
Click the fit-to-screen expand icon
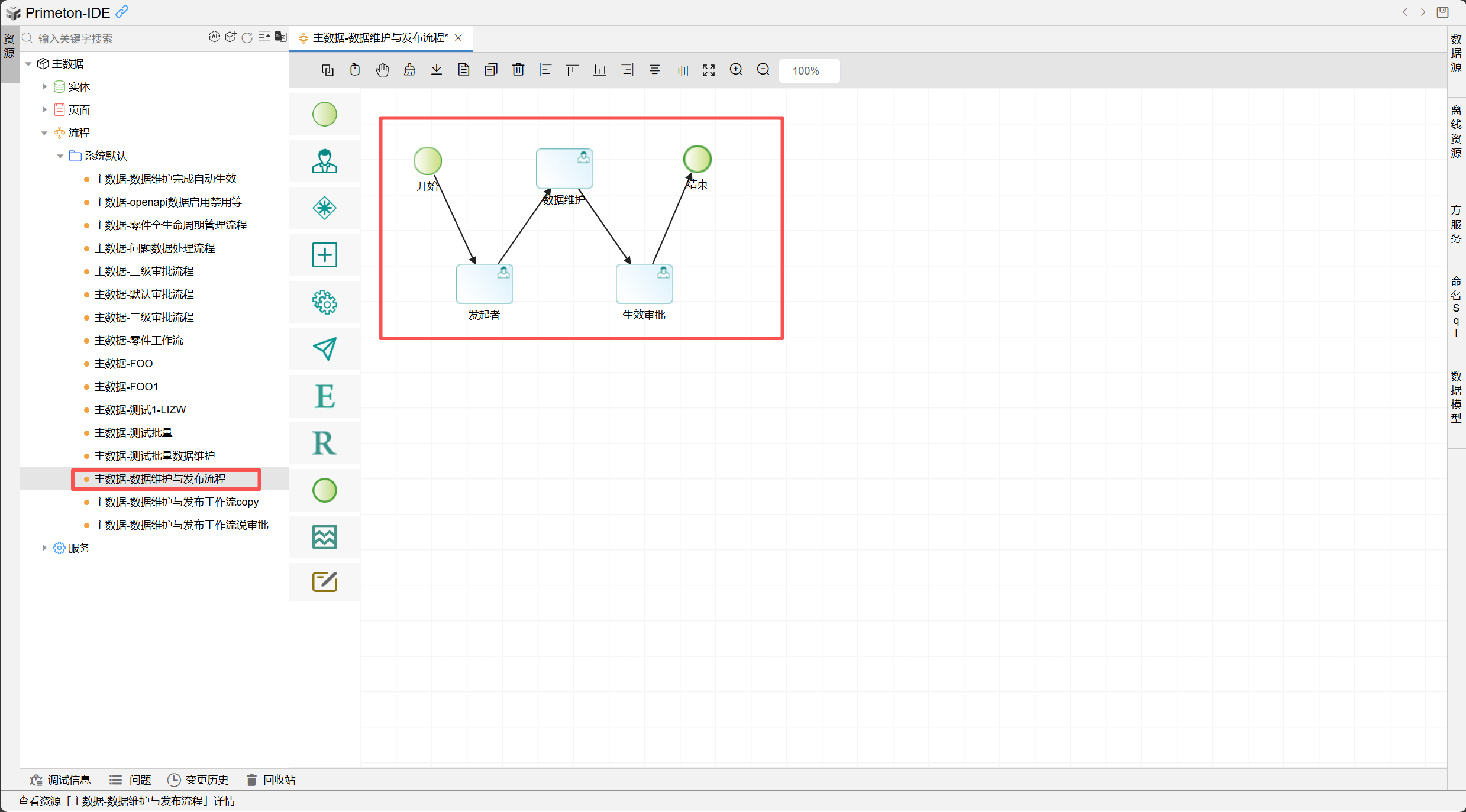click(709, 70)
